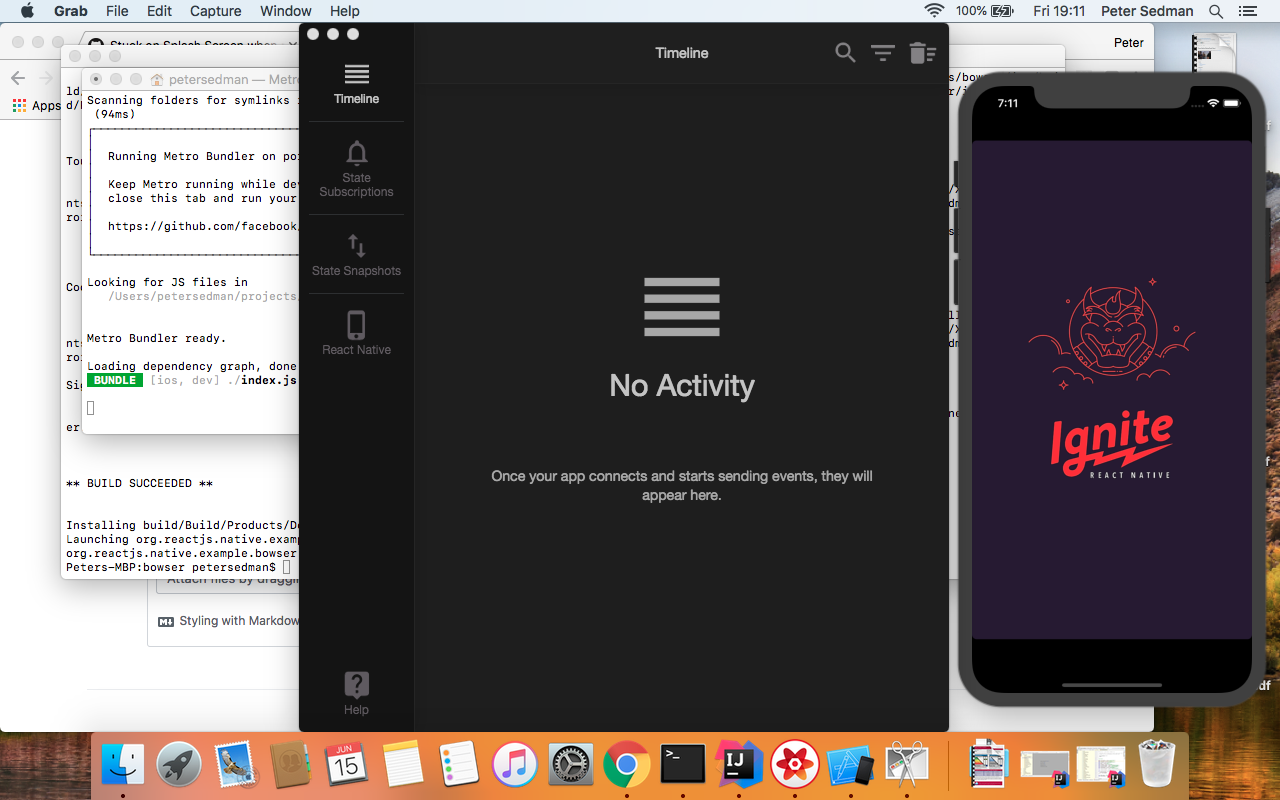
Task: Open Reminders in the Dock
Action: pyautogui.click(x=459, y=766)
